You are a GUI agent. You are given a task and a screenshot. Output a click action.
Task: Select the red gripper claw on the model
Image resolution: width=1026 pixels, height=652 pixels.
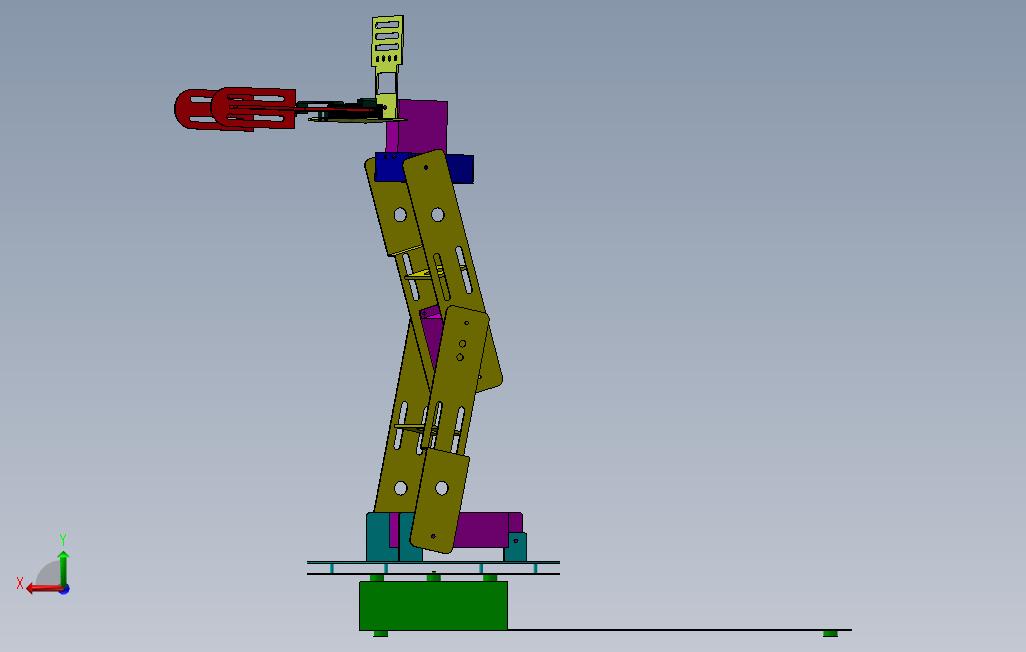[234, 109]
